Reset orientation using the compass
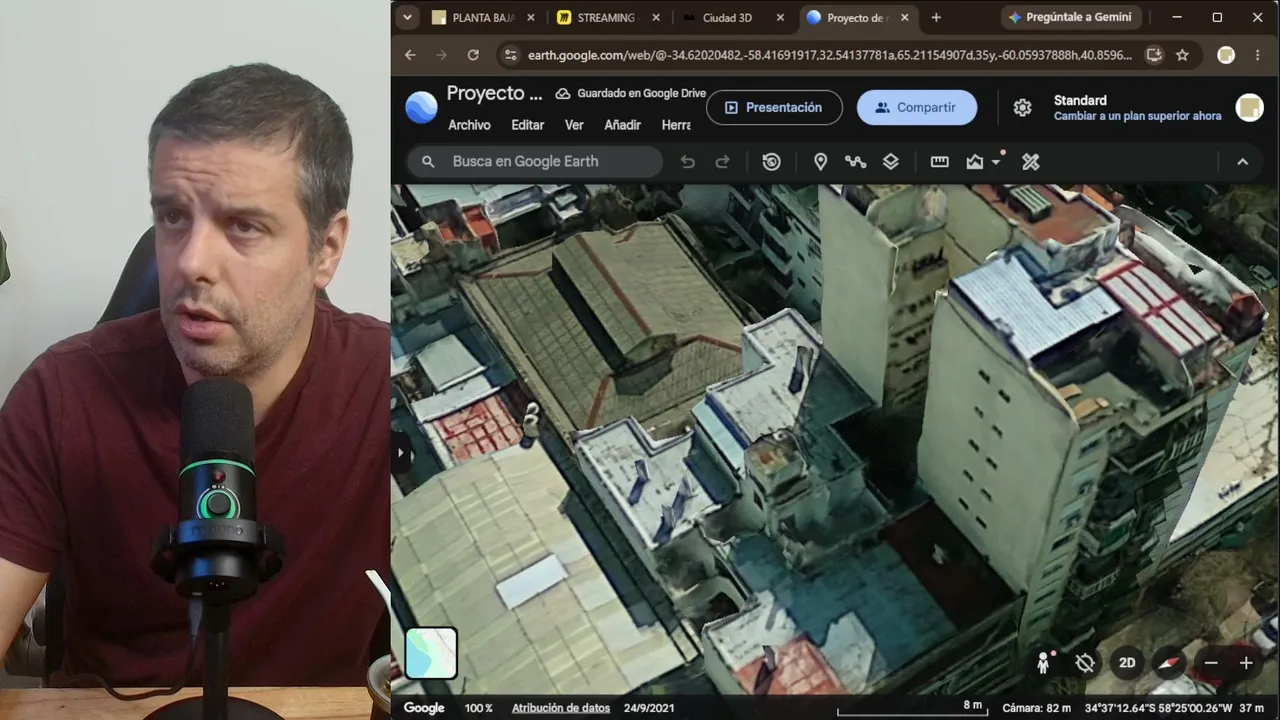Screen dimensions: 1280x720 tap(1169, 663)
